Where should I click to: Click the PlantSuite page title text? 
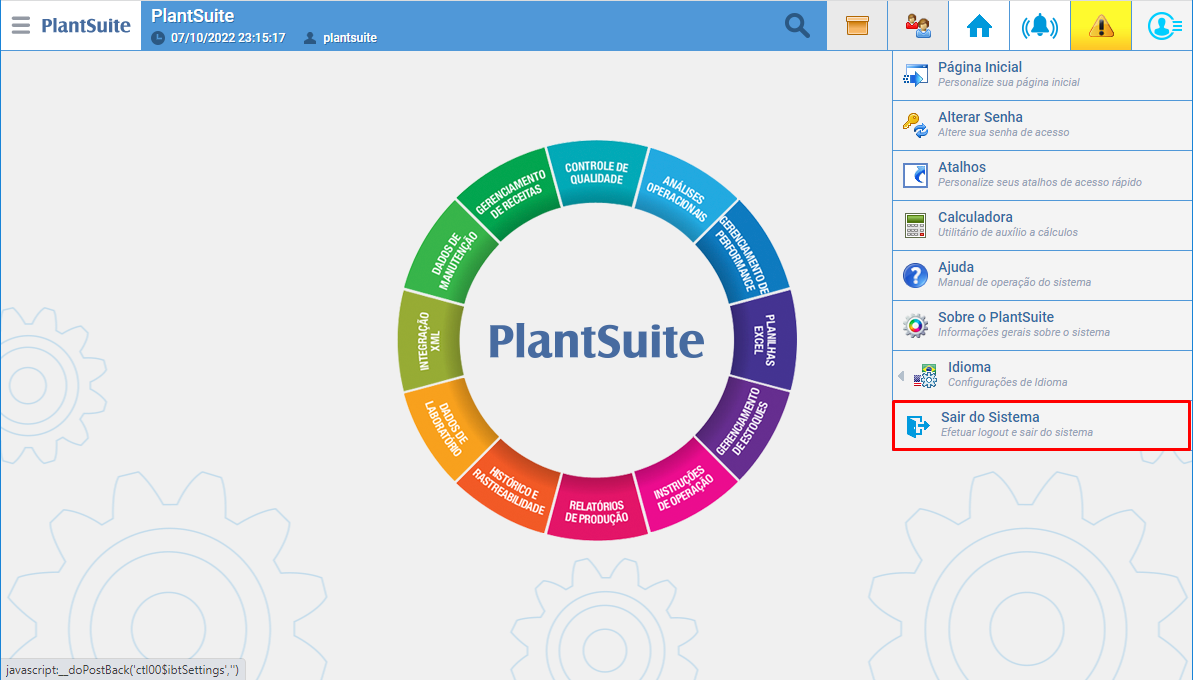(x=192, y=15)
